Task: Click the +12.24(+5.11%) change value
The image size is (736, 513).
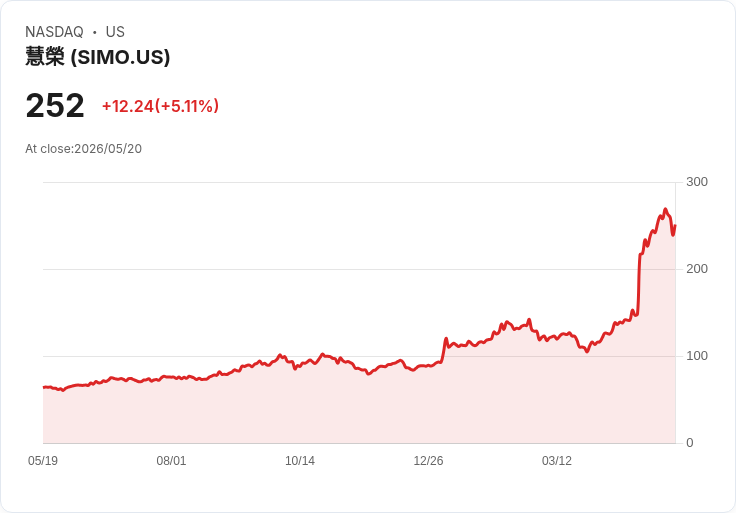Action: coord(160,106)
